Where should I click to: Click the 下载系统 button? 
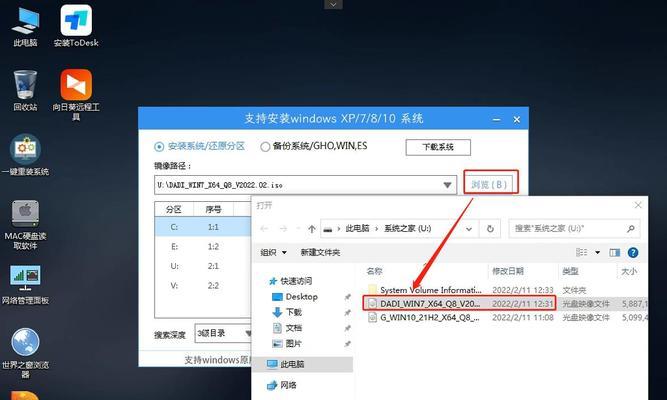(x=438, y=147)
